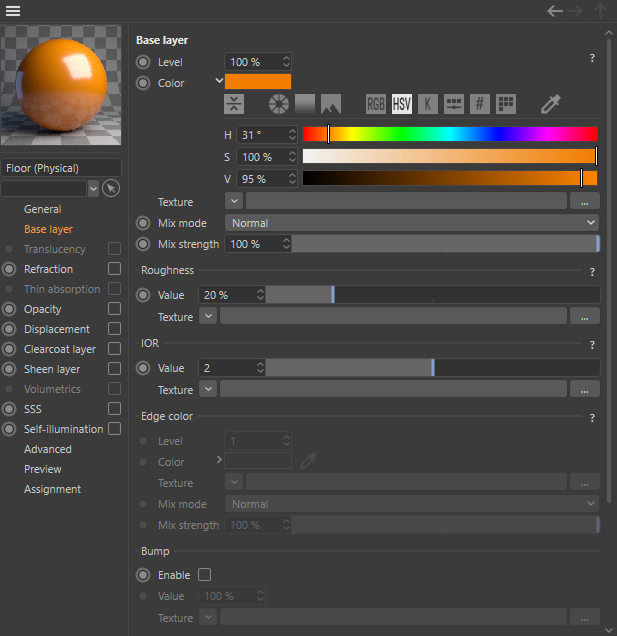Click the Base layer Texture browse button
The image size is (617, 636).
(584, 202)
